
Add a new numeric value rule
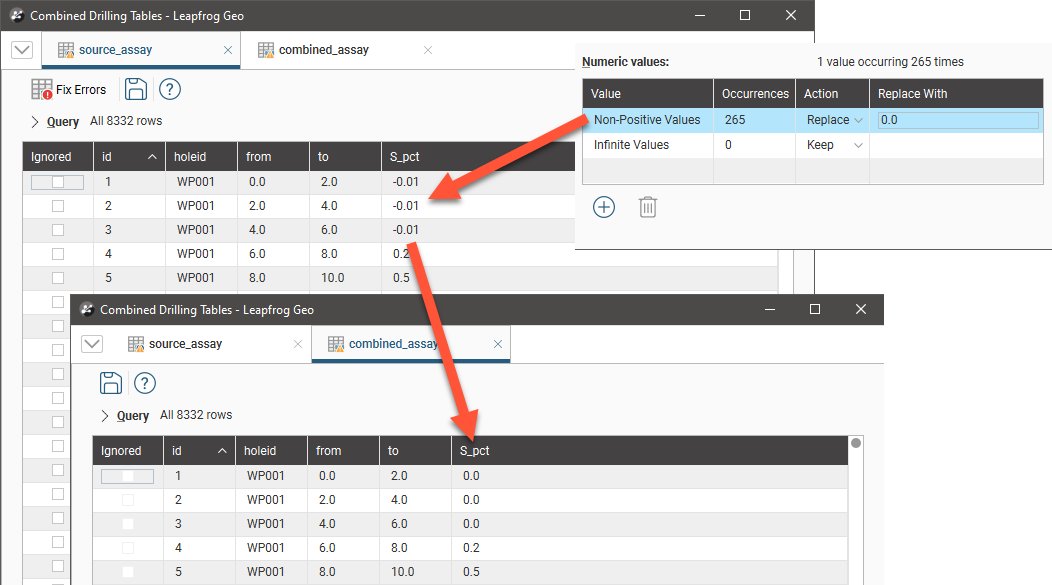(604, 207)
